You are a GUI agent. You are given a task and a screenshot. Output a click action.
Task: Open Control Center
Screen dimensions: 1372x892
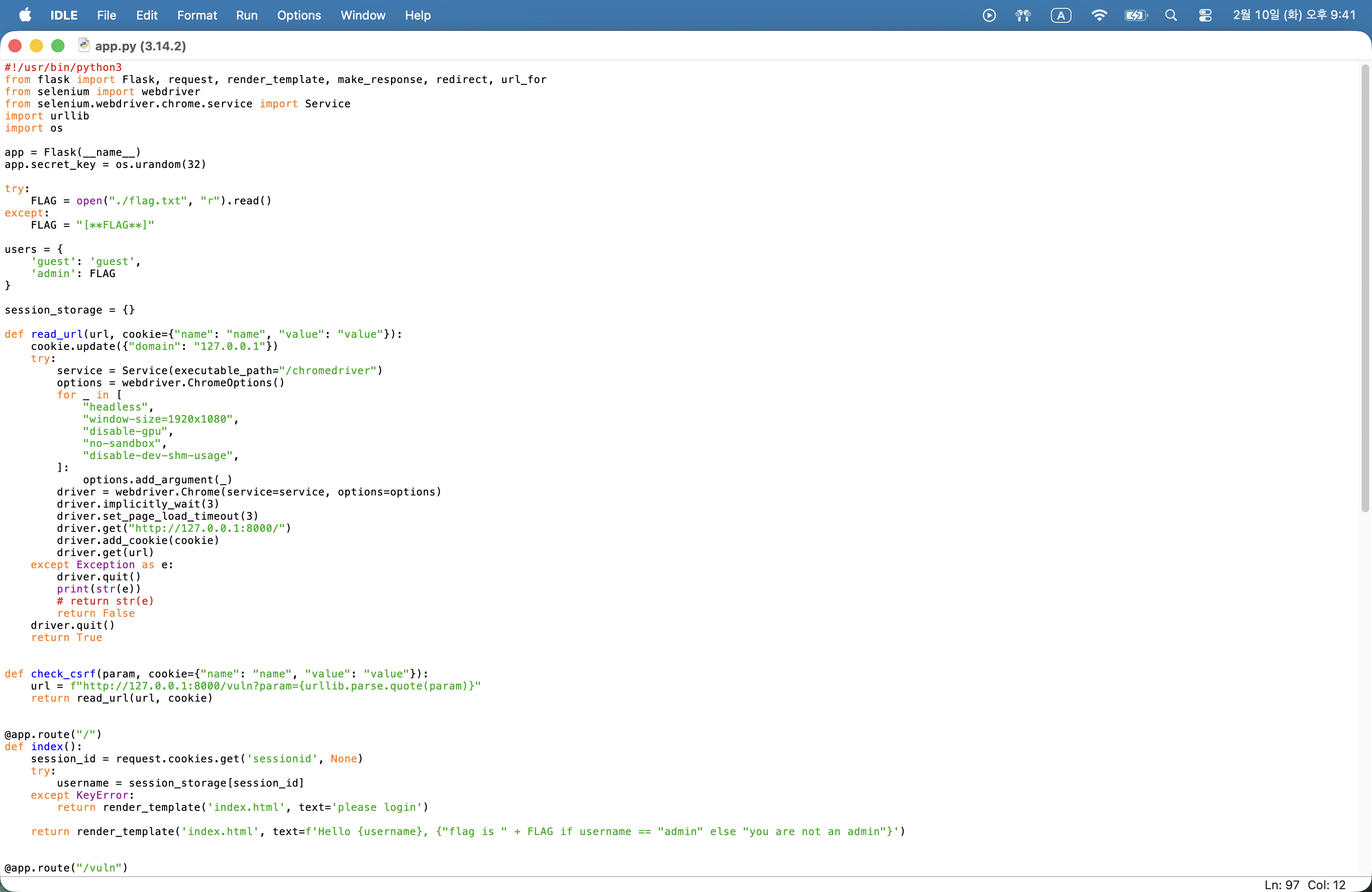(1205, 15)
